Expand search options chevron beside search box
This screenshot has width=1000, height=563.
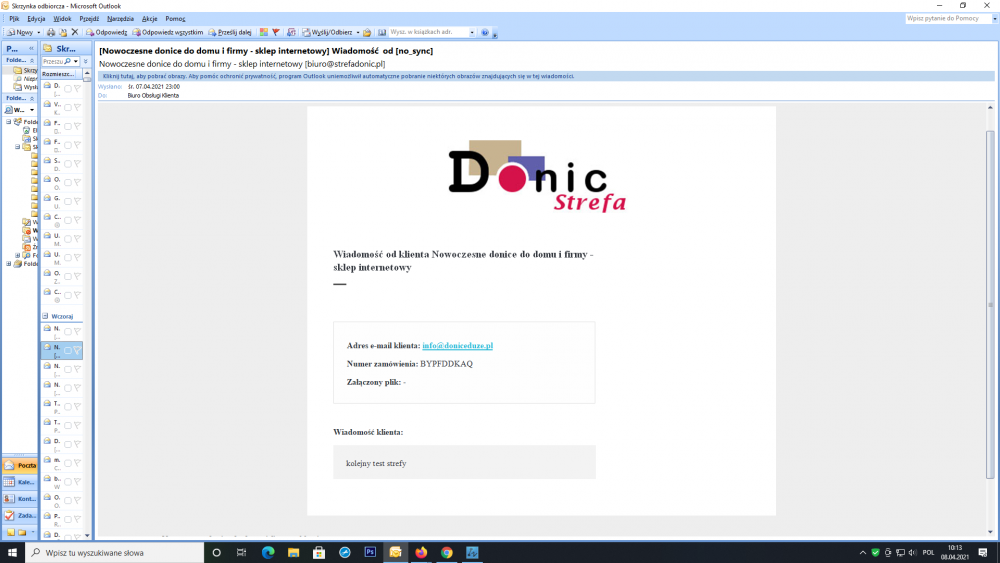coord(86,61)
